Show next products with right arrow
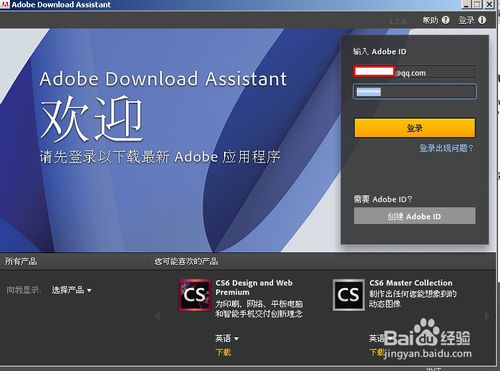 pyautogui.click(x=487, y=316)
